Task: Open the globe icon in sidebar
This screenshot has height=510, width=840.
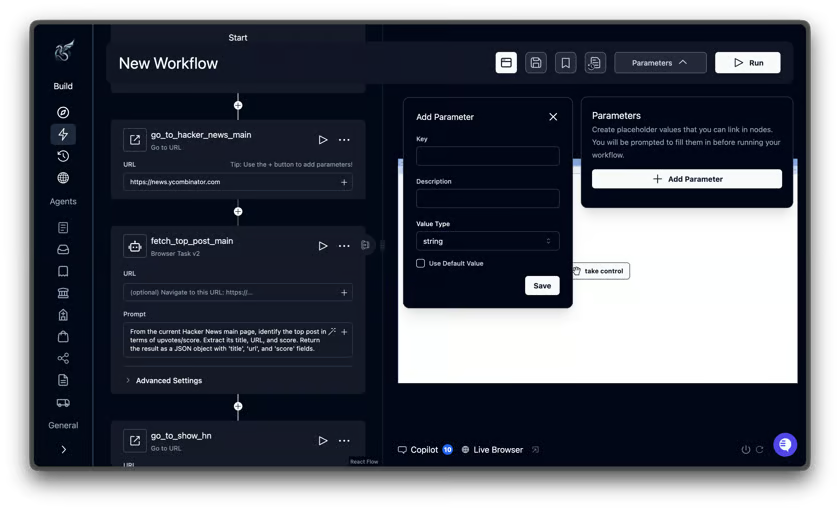Action: tap(63, 178)
